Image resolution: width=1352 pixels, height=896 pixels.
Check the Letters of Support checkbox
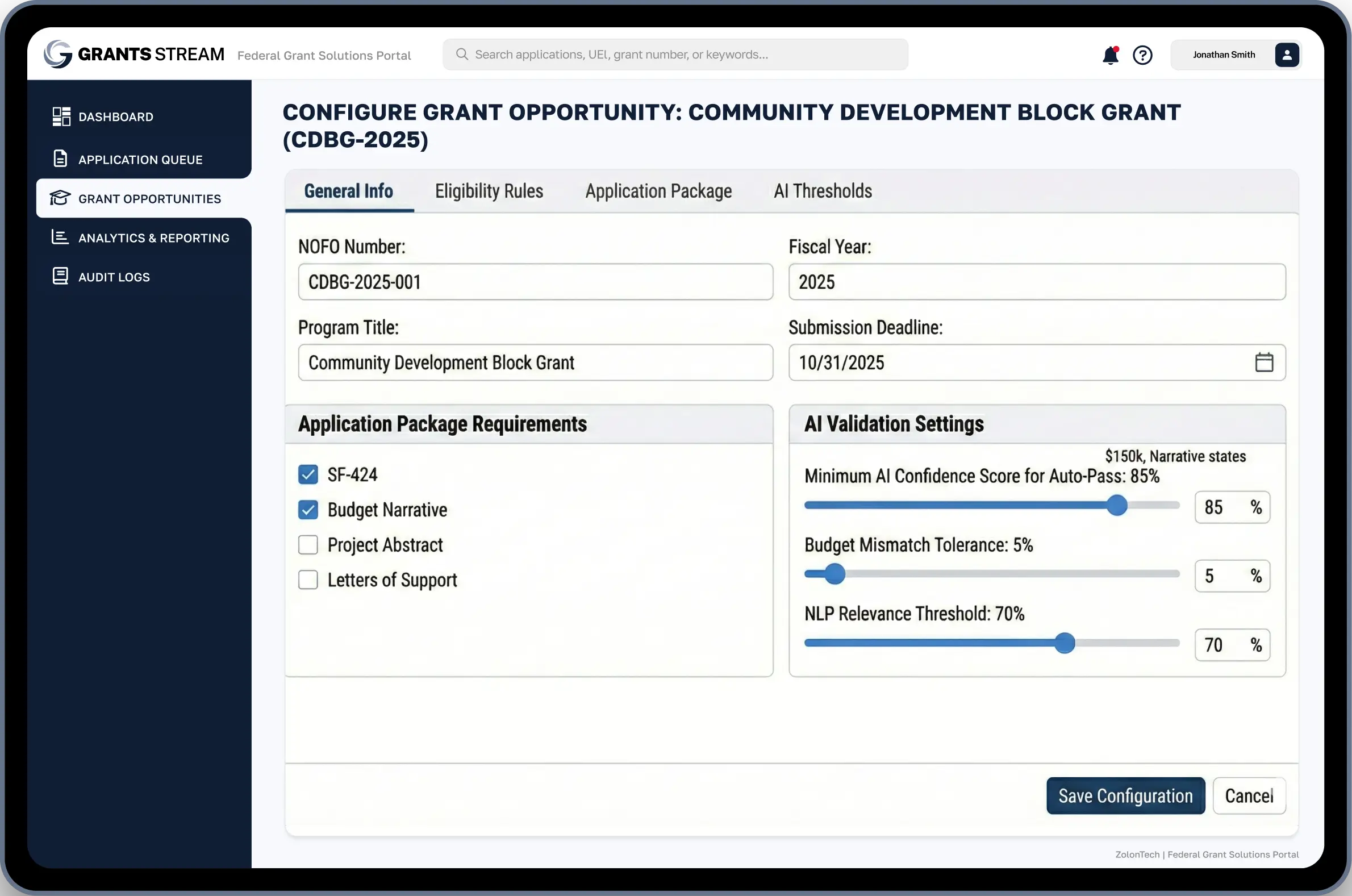[308, 580]
